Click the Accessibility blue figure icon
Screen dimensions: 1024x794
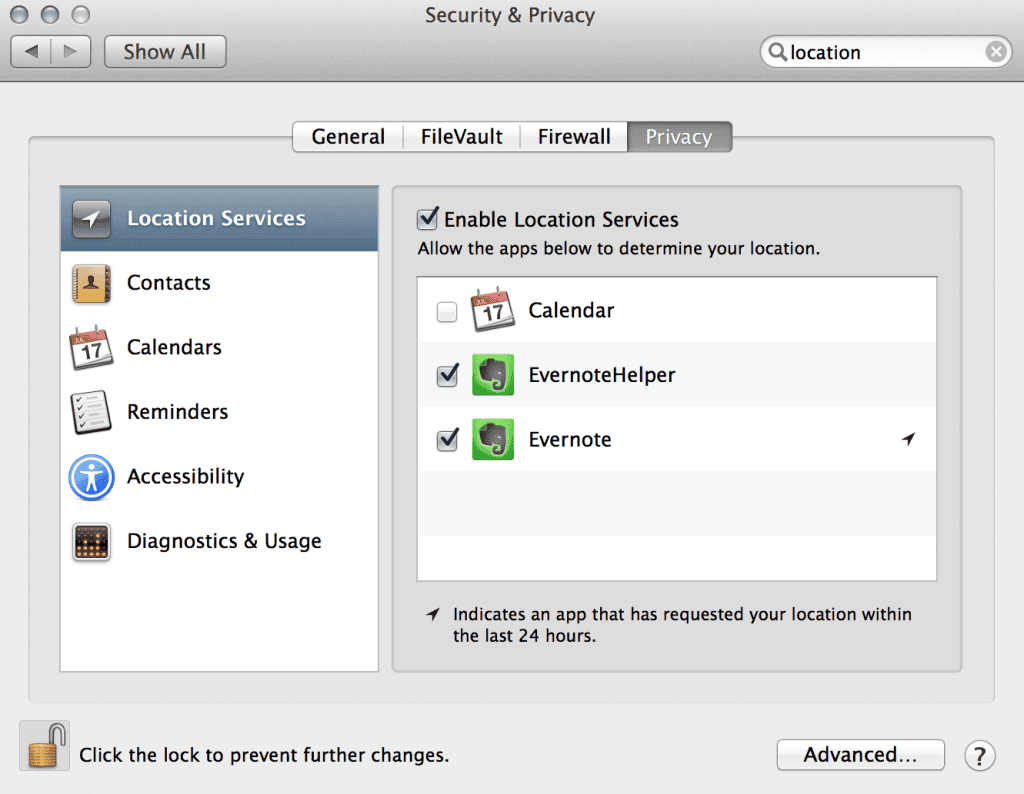[91, 478]
